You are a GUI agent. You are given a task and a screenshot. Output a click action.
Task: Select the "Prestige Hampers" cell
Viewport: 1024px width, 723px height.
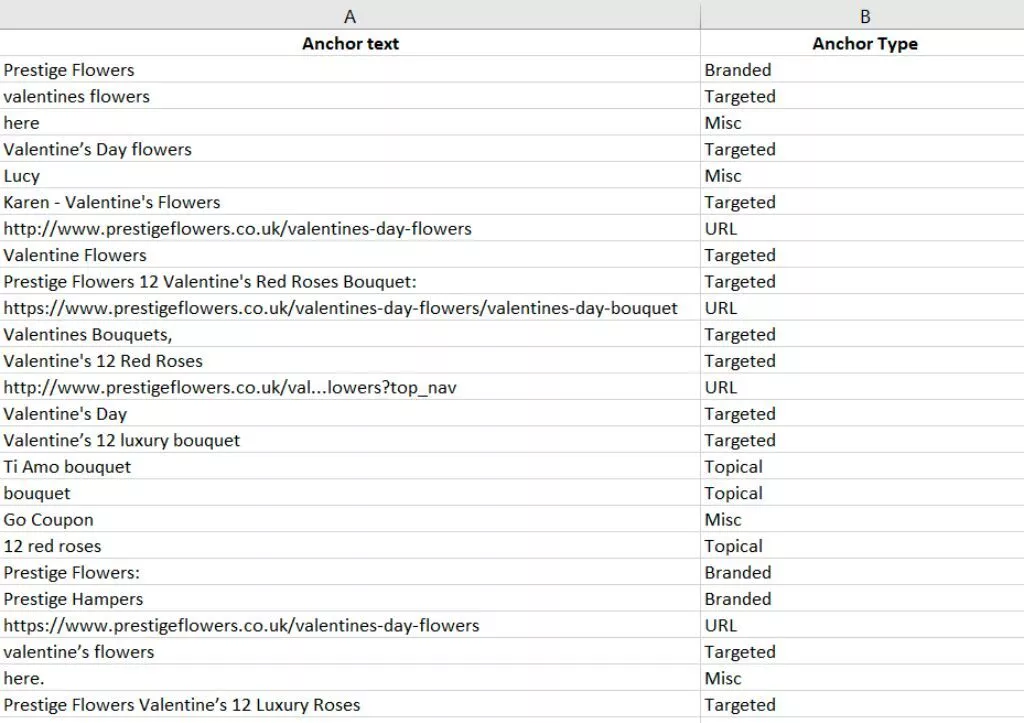[73, 599]
